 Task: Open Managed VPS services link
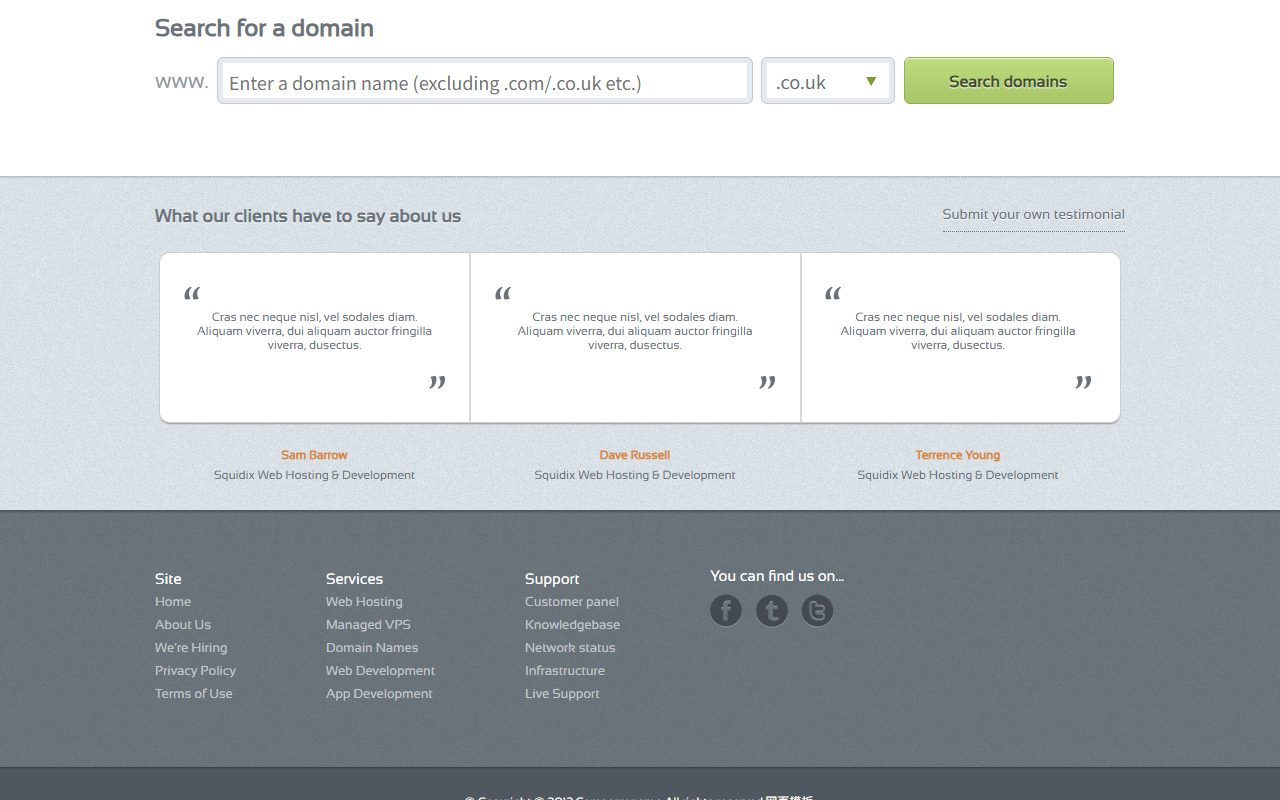pyautogui.click(x=368, y=625)
